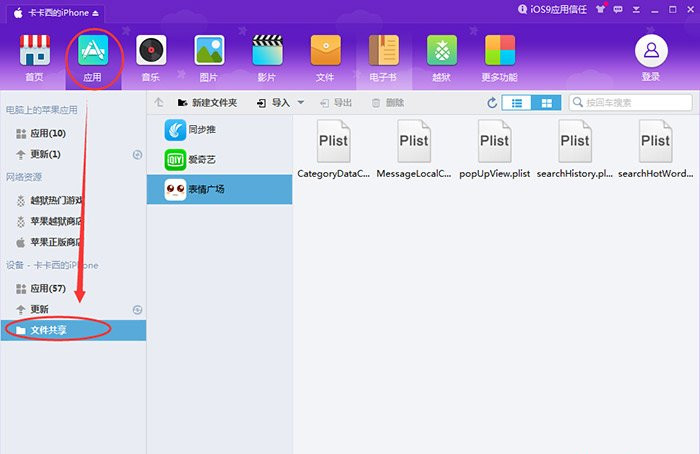
Task: Click the 登录 login avatar
Action: (x=651, y=50)
